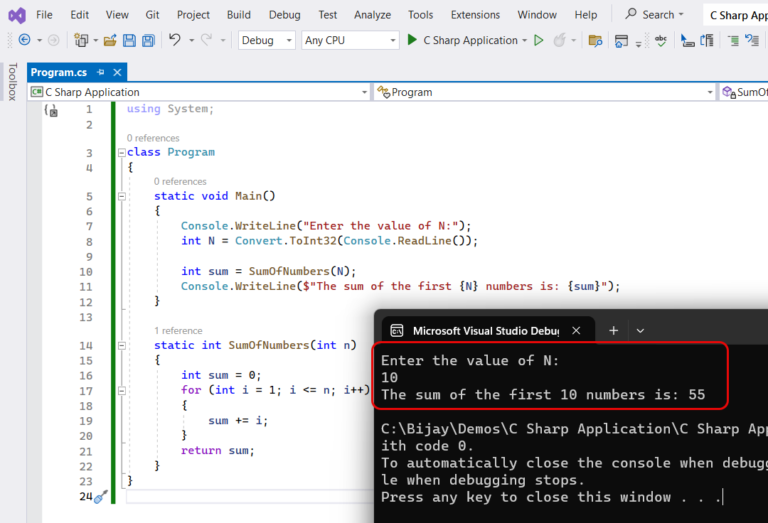The image size is (768, 523).
Task: Open new tab in console window
Action: pos(613,330)
